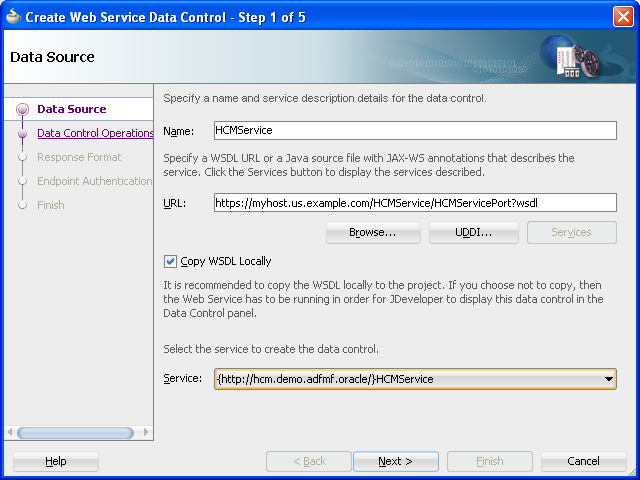
Task: Click the steps panel scroll-right arrow
Action: pyautogui.click(x=146, y=432)
